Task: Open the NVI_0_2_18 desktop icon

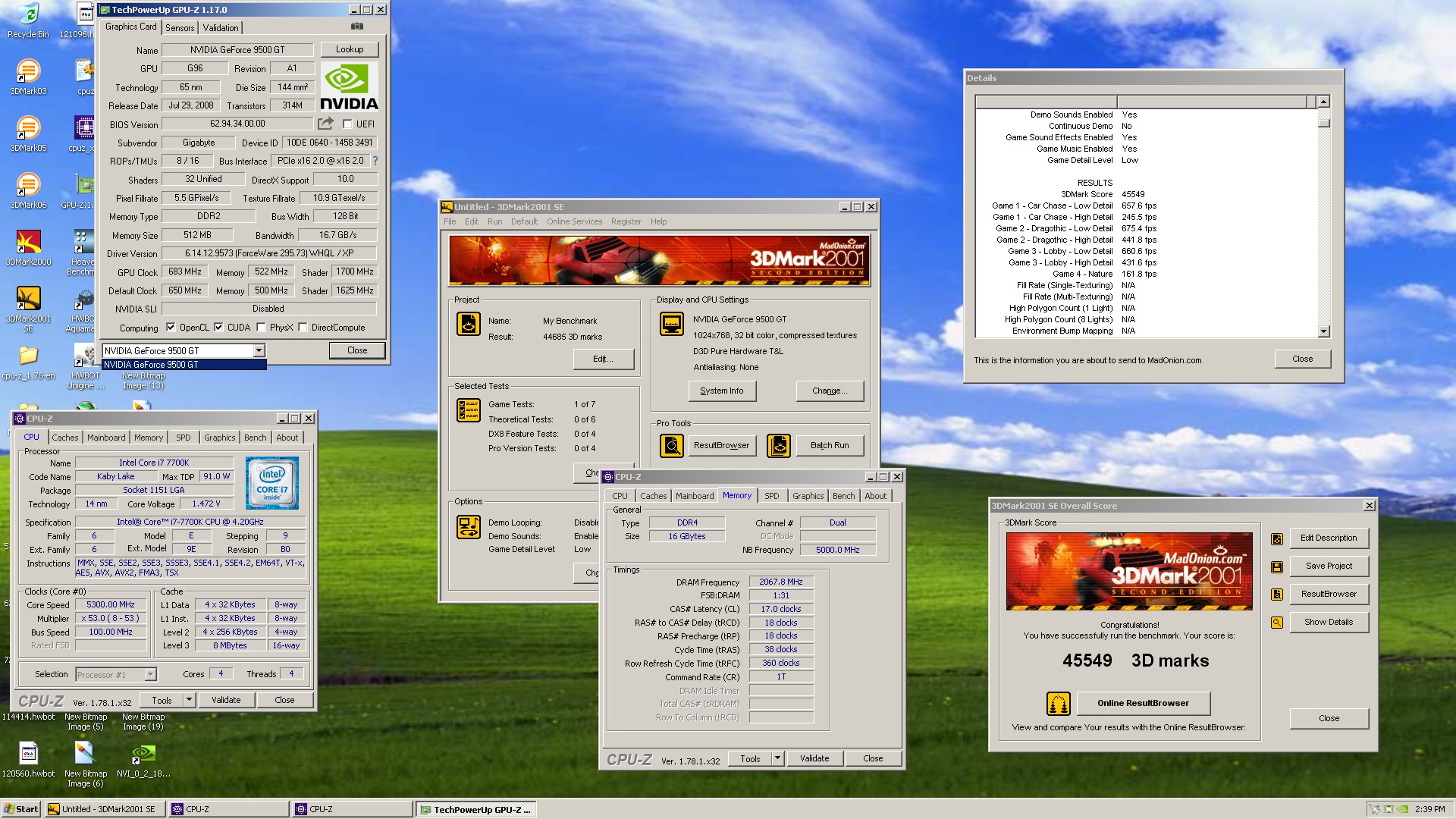Action: [x=143, y=760]
